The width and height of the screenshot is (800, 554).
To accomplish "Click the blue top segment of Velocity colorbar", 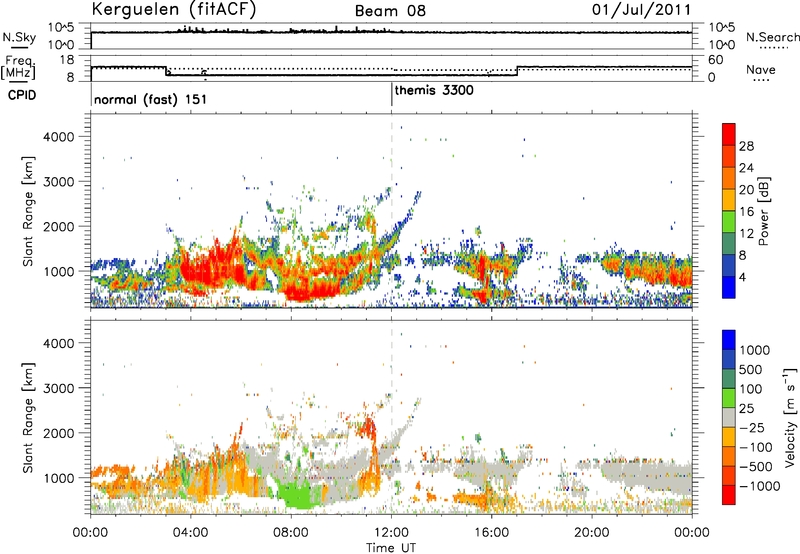I will point(729,340).
